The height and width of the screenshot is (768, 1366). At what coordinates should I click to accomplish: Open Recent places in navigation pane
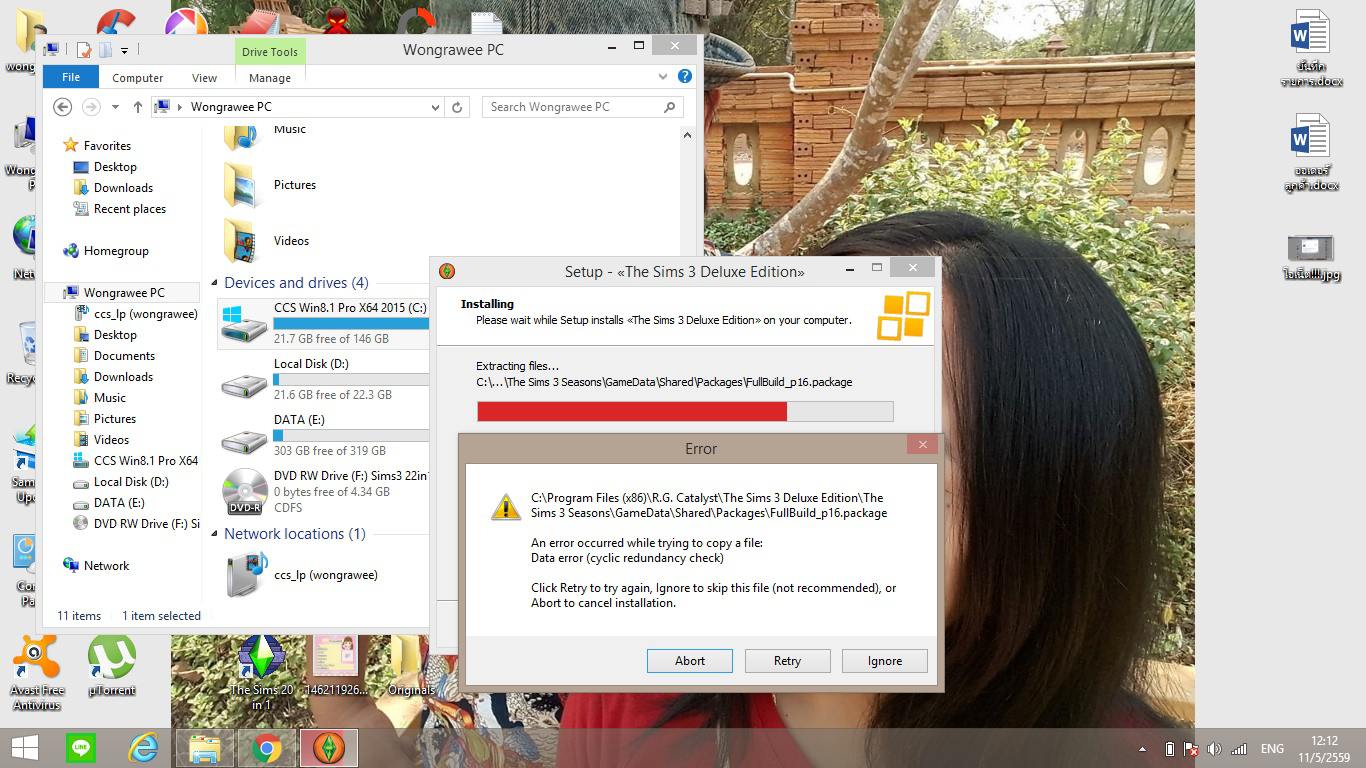[x=129, y=209]
